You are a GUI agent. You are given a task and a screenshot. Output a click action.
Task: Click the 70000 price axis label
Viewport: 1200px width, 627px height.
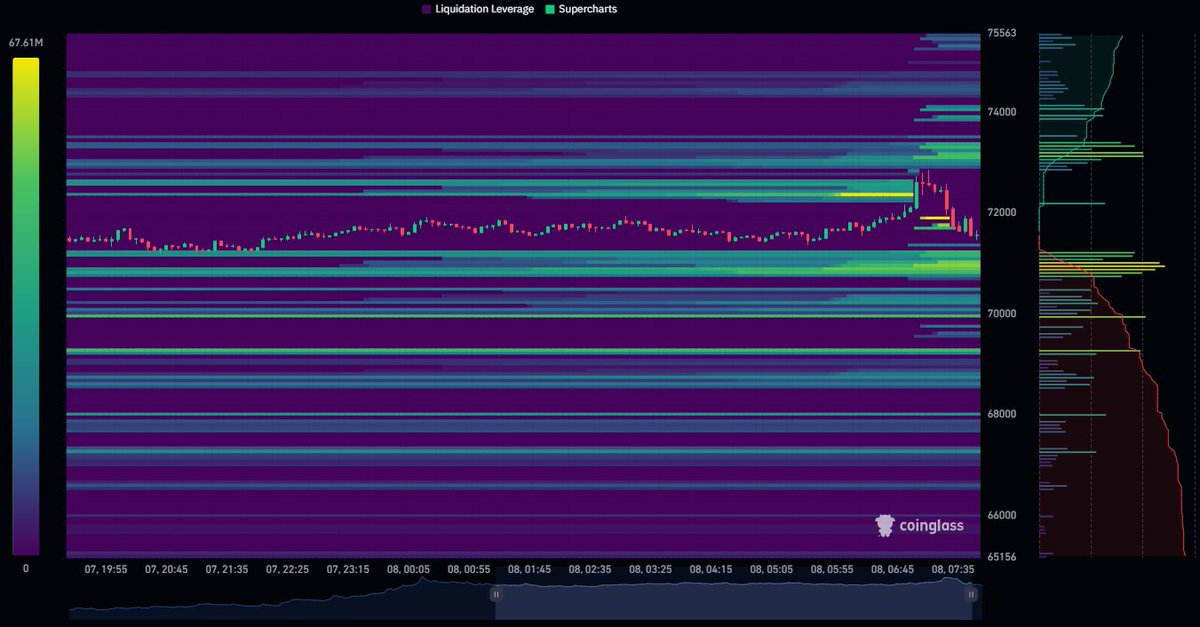pos(1003,314)
